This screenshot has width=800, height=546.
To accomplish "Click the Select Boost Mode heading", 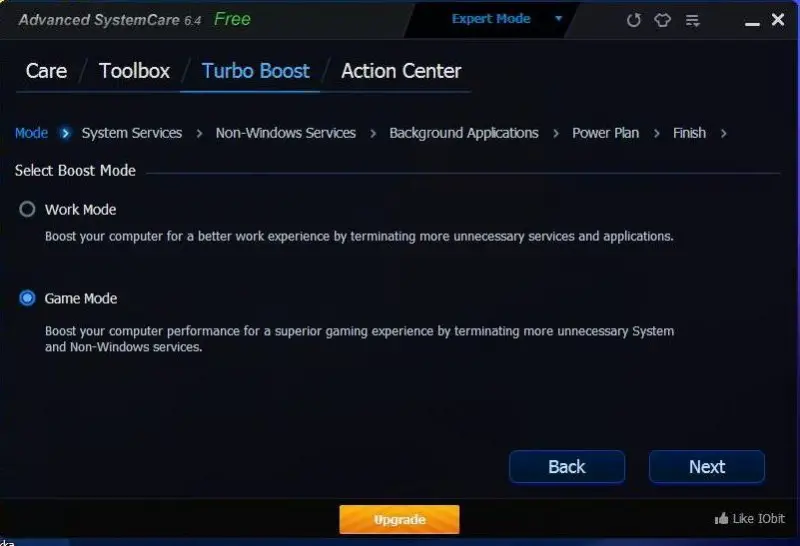I will 75,170.
